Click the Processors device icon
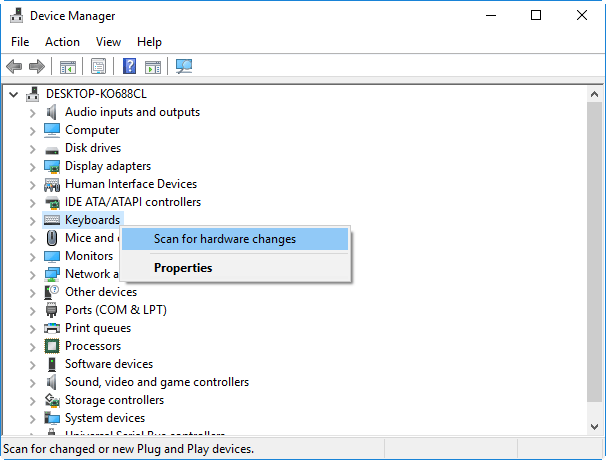This screenshot has width=606, height=460. (x=52, y=346)
